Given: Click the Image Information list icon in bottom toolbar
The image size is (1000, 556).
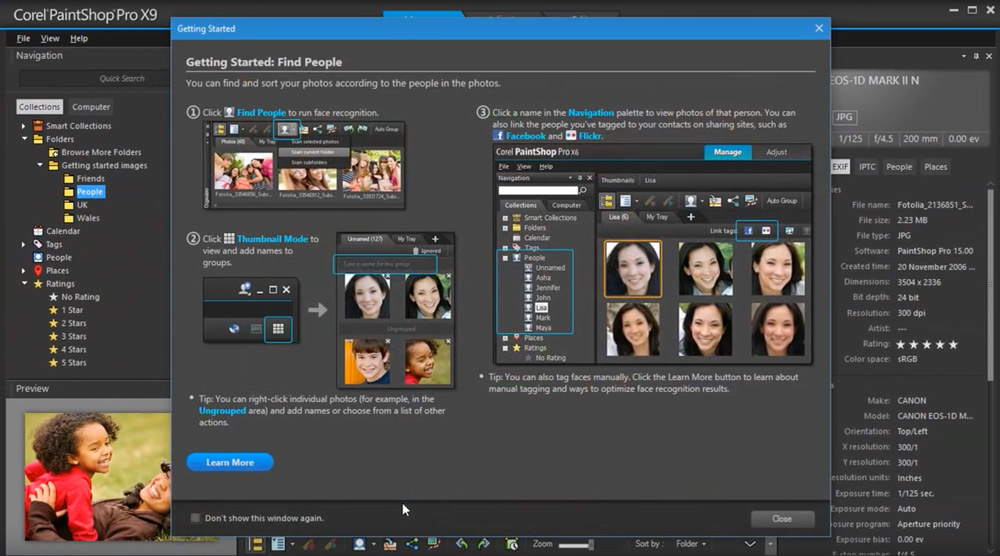Looking at the screenshot, I should 278,544.
